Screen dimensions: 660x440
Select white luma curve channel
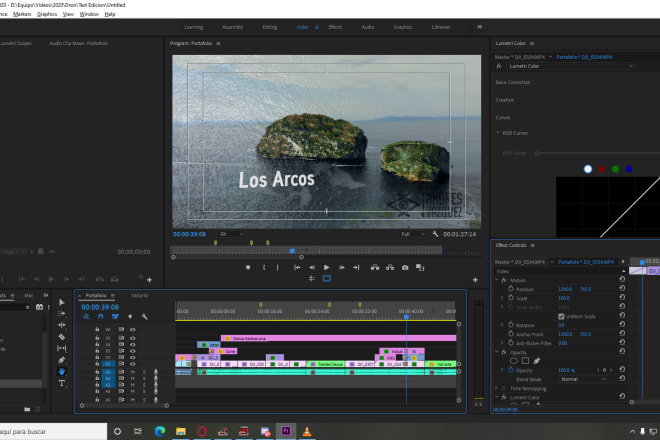pyautogui.click(x=588, y=169)
